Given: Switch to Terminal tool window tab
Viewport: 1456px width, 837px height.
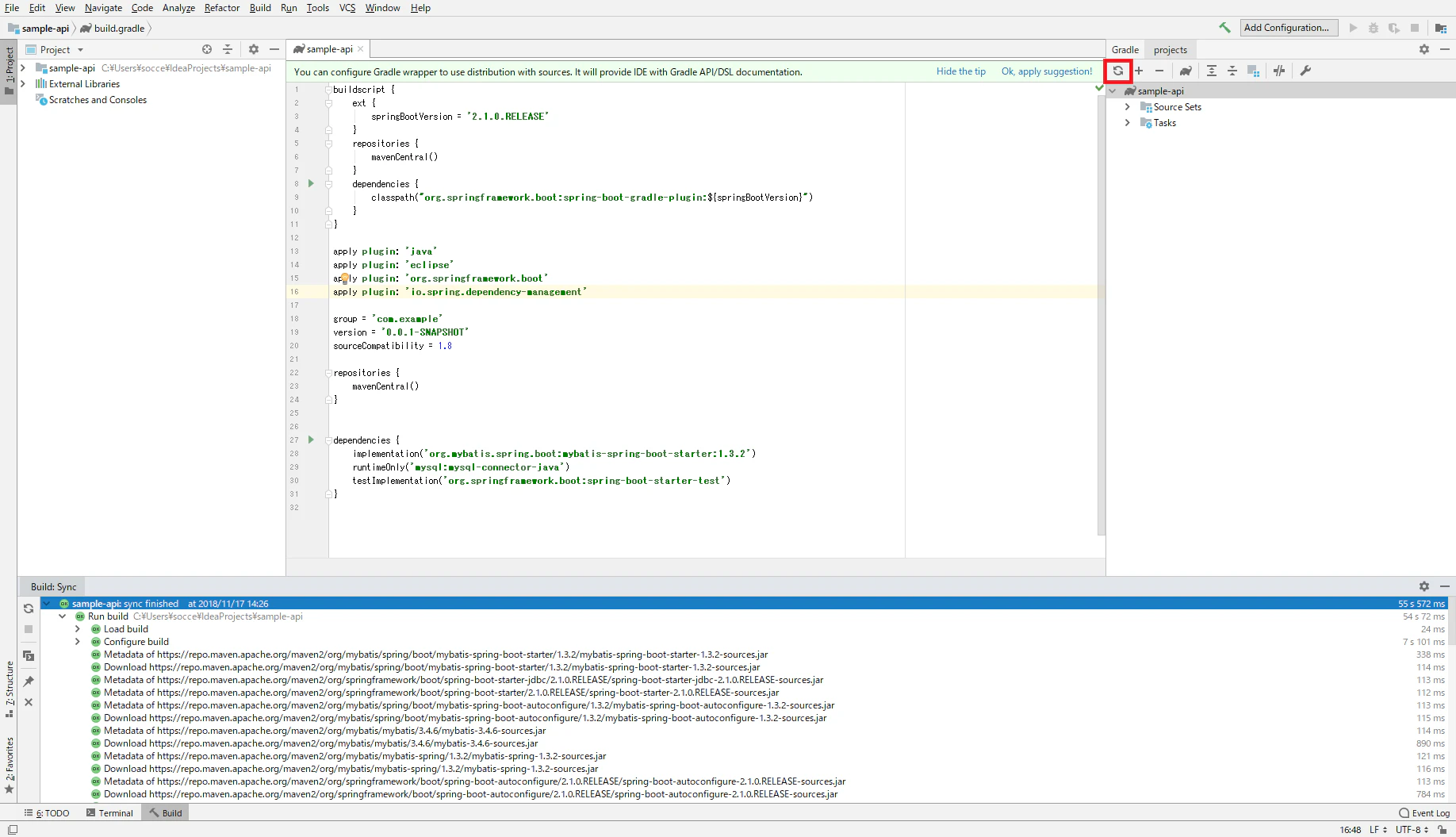Looking at the screenshot, I should click(109, 813).
